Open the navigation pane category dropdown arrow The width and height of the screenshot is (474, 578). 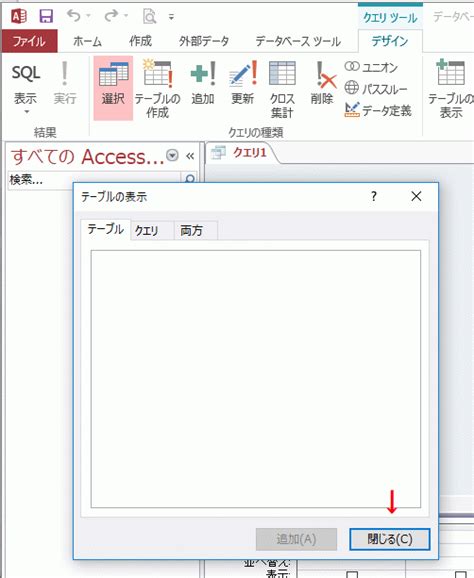coord(172,155)
